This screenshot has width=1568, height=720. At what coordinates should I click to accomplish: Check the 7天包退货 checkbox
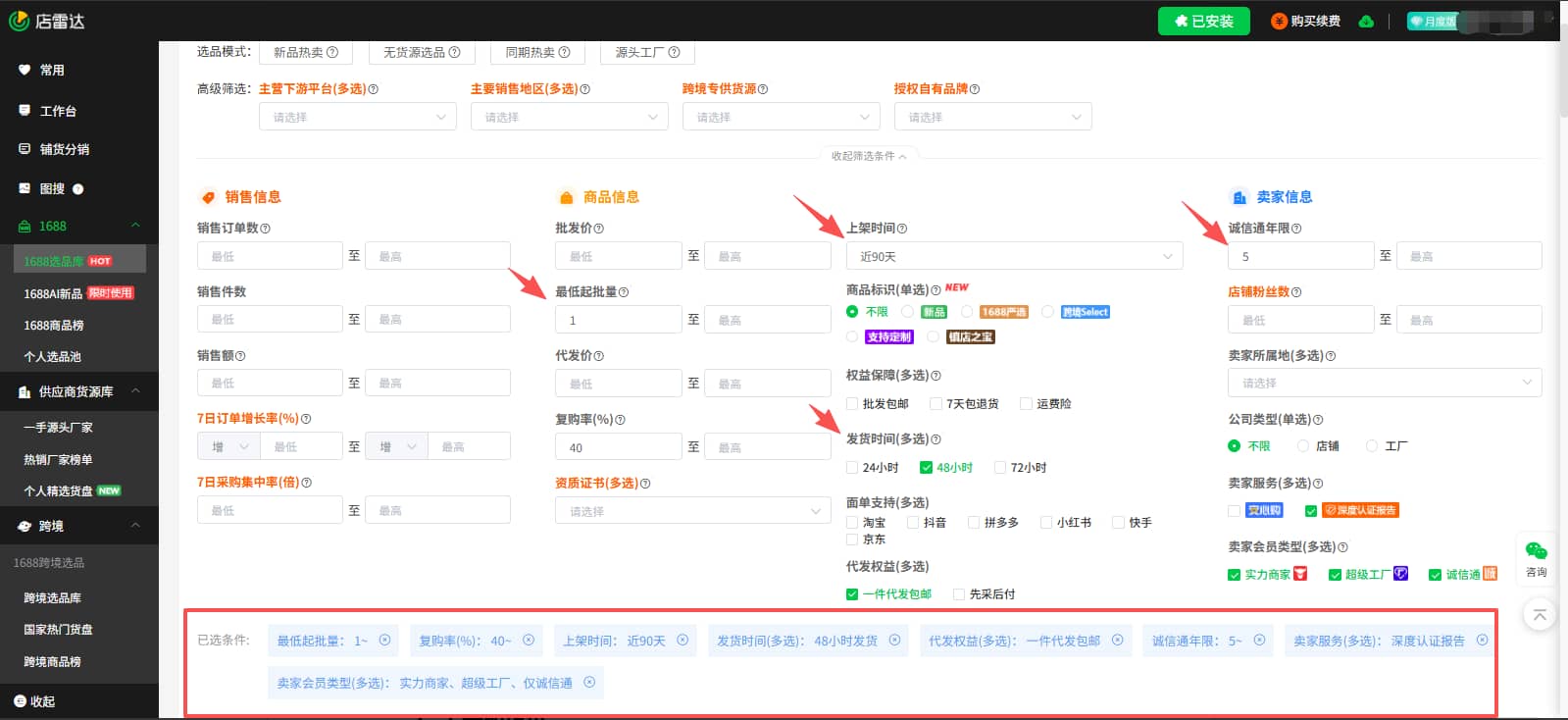[x=936, y=404]
